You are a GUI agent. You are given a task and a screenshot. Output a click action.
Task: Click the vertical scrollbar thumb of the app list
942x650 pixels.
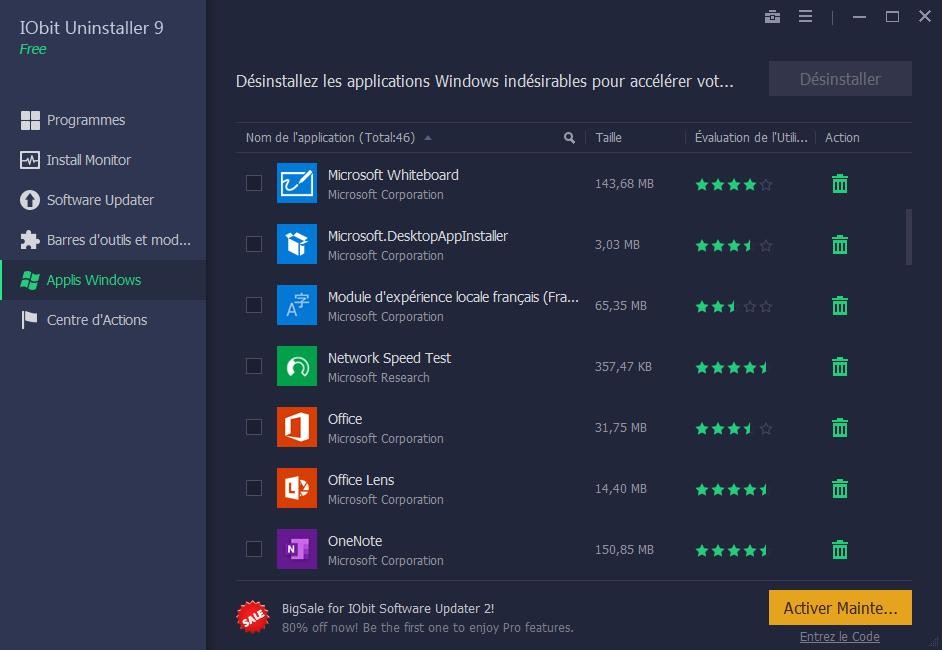tap(908, 237)
